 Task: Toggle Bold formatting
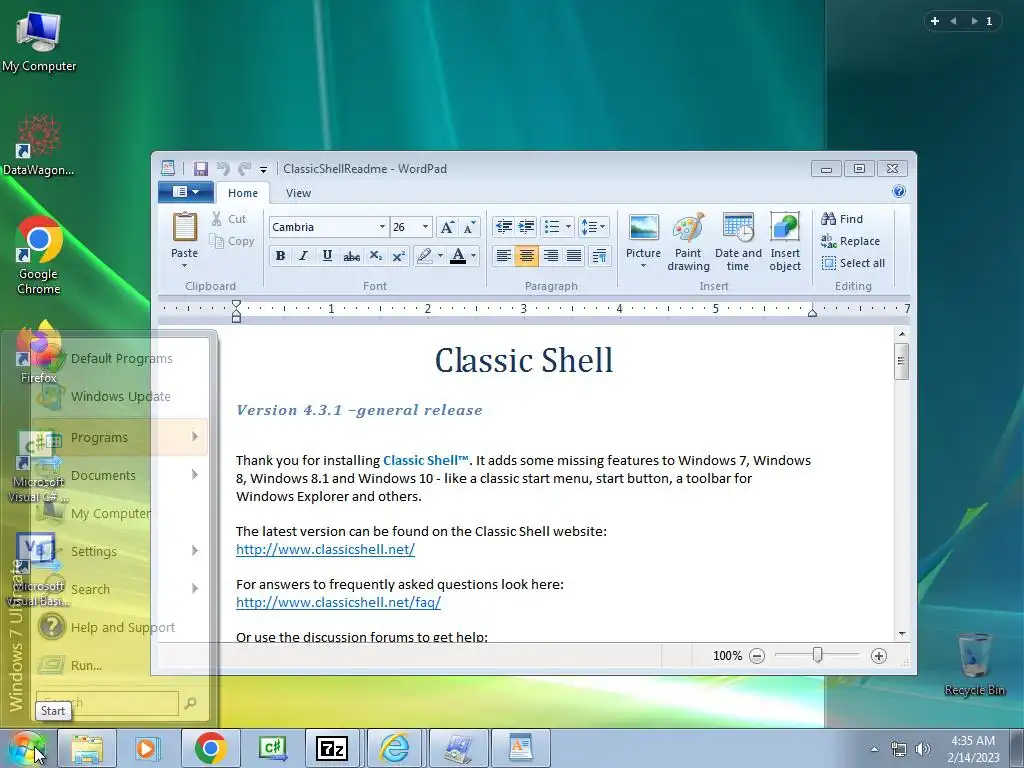(280, 256)
